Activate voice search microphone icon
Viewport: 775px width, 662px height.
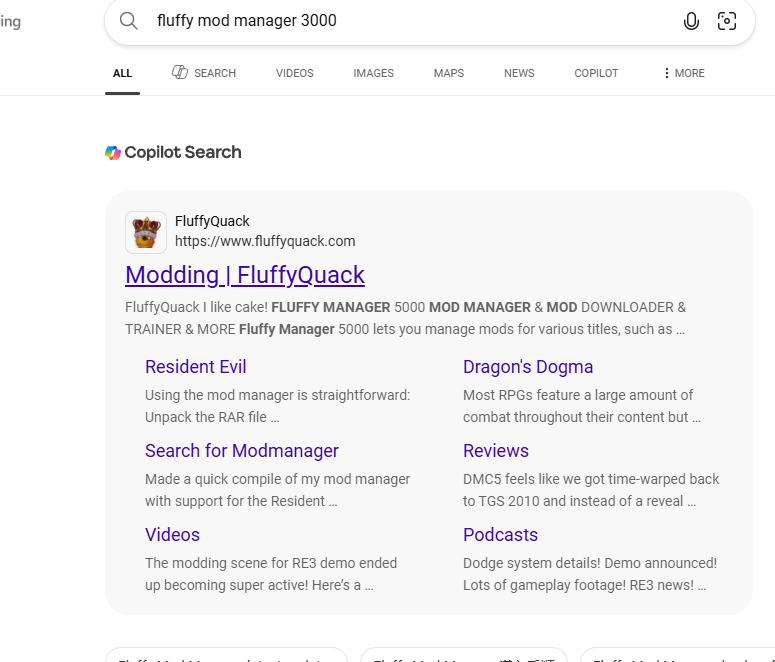(691, 21)
